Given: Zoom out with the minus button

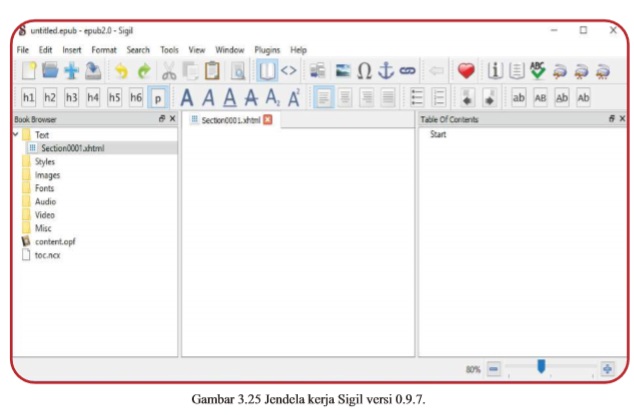Looking at the screenshot, I should pos(493,369).
